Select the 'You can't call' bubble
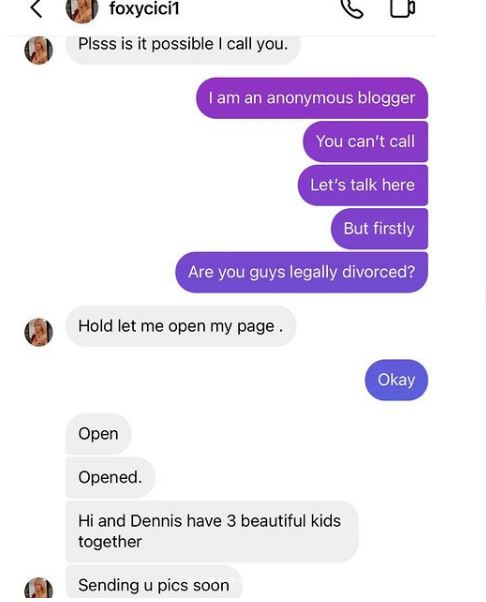 (365, 141)
